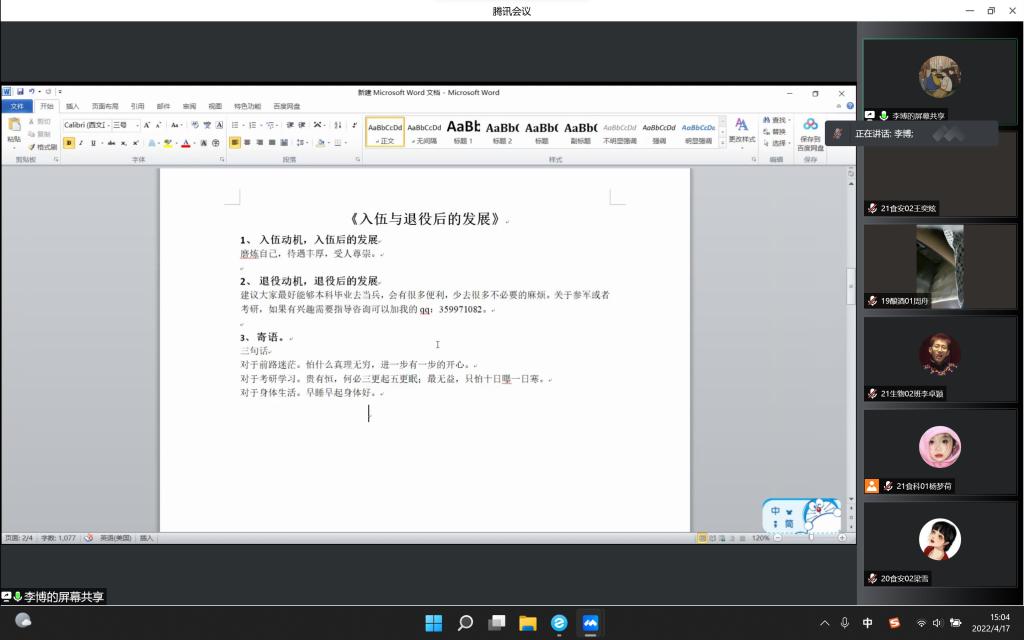Screen dimensions: 1024x640
Task: Click the Replace button
Action: coord(778,131)
